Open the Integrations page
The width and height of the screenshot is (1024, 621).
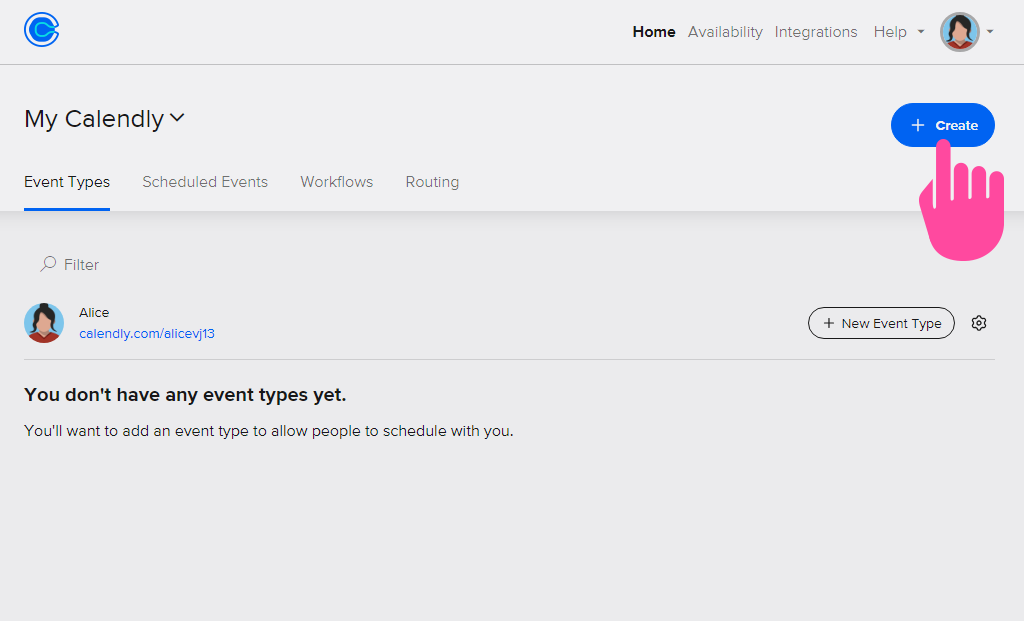point(816,31)
